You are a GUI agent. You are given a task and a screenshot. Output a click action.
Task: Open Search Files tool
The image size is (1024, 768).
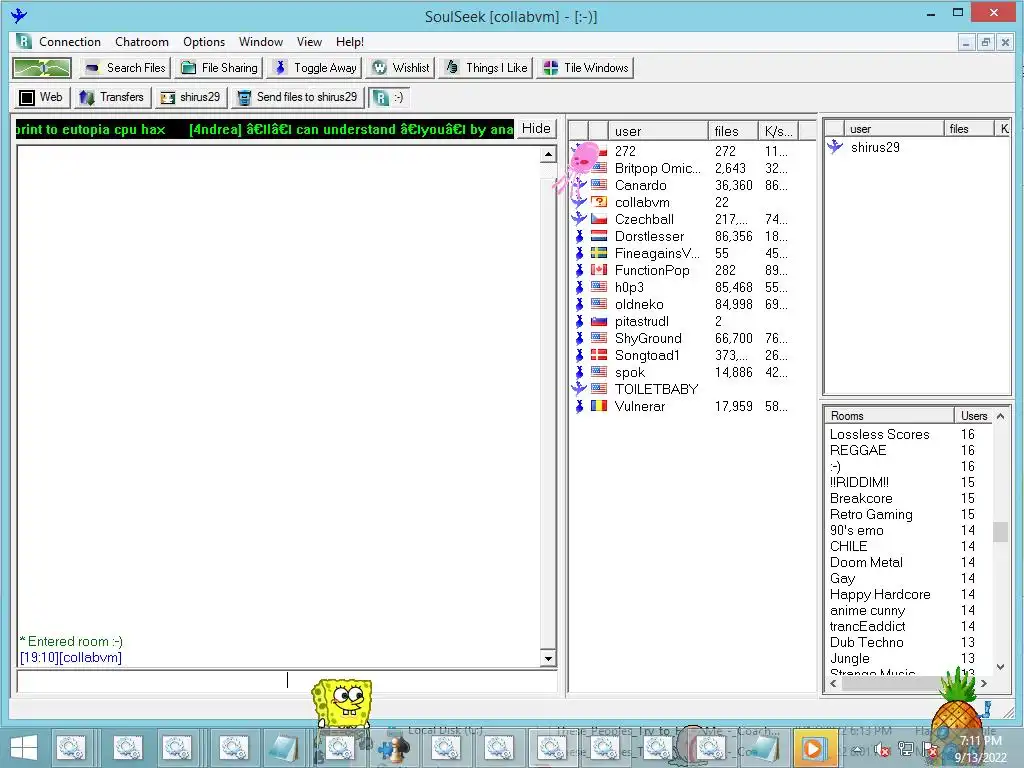[x=126, y=67]
